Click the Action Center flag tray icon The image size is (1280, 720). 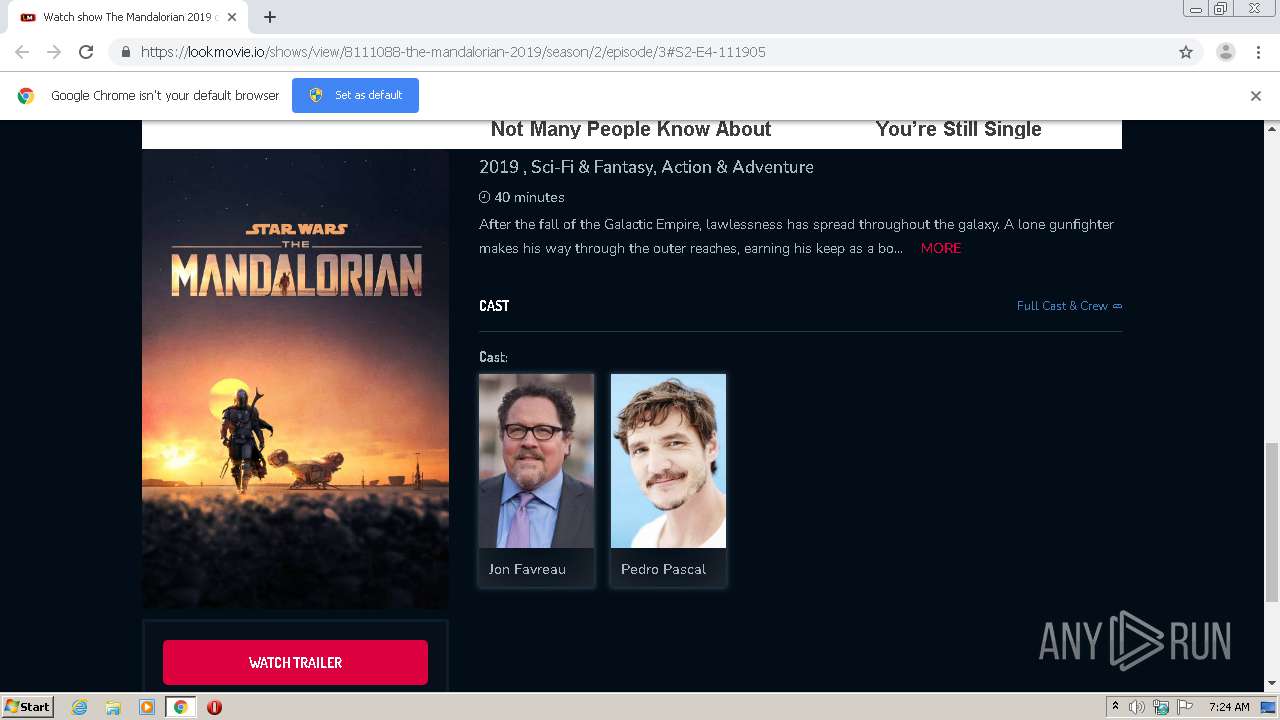(1185, 707)
